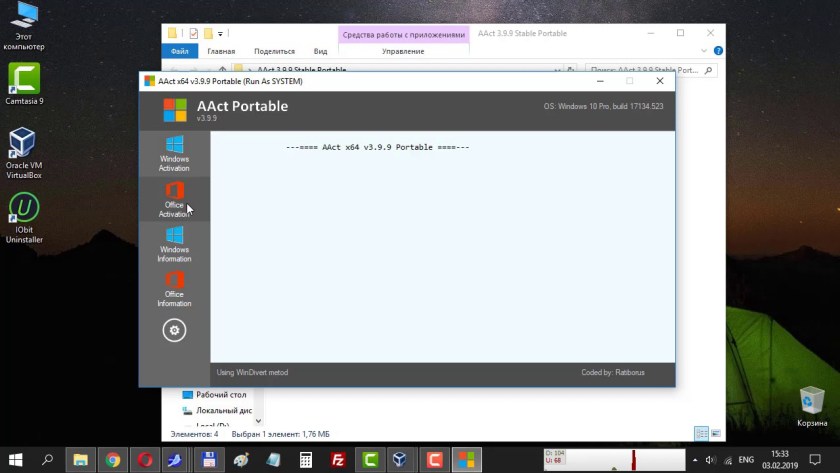Open Этот компьютер desktop icon
The width and height of the screenshot is (840, 473).
click(x=24, y=26)
